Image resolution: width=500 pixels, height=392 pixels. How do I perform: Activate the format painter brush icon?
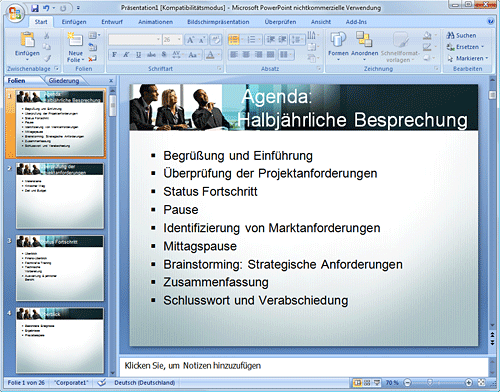pyautogui.click(x=47, y=58)
